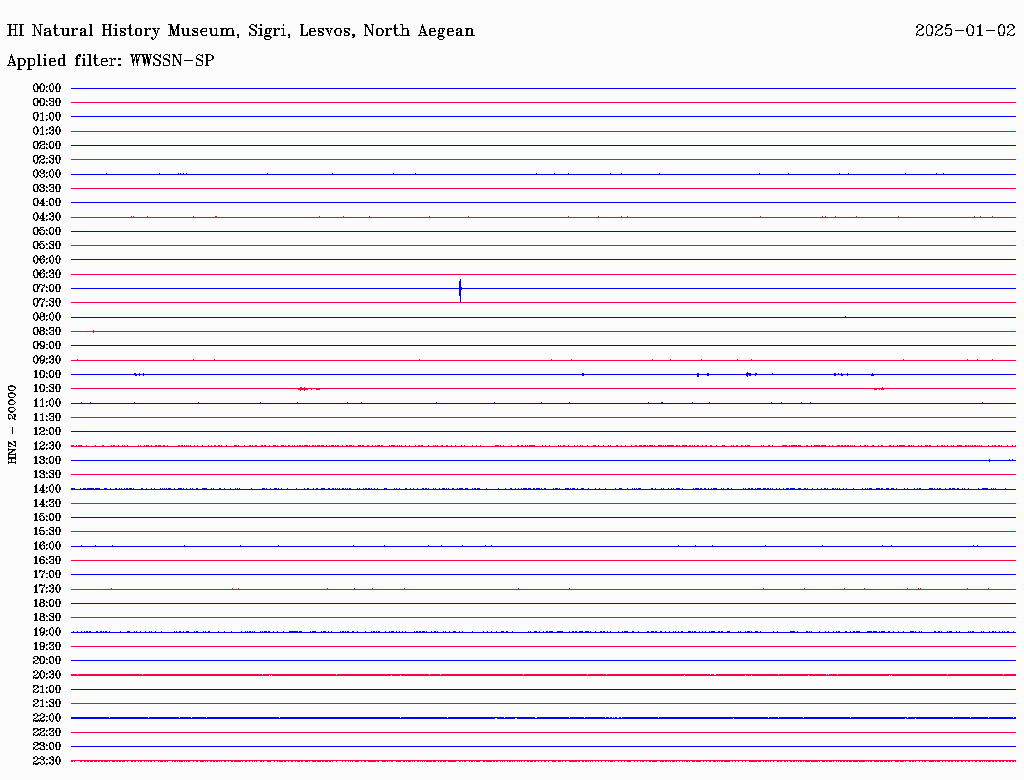
Task: Click the 03:30 time label
Action: (x=47, y=188)
